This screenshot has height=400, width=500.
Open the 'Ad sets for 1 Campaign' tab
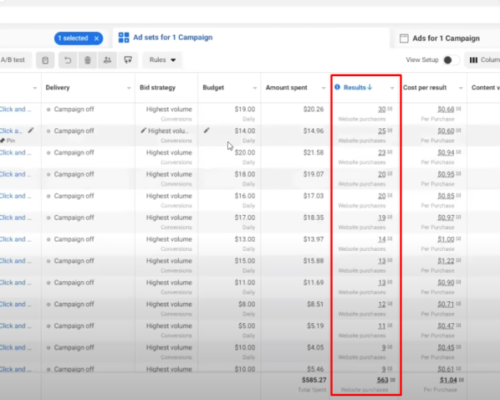(x=166, y=37)
